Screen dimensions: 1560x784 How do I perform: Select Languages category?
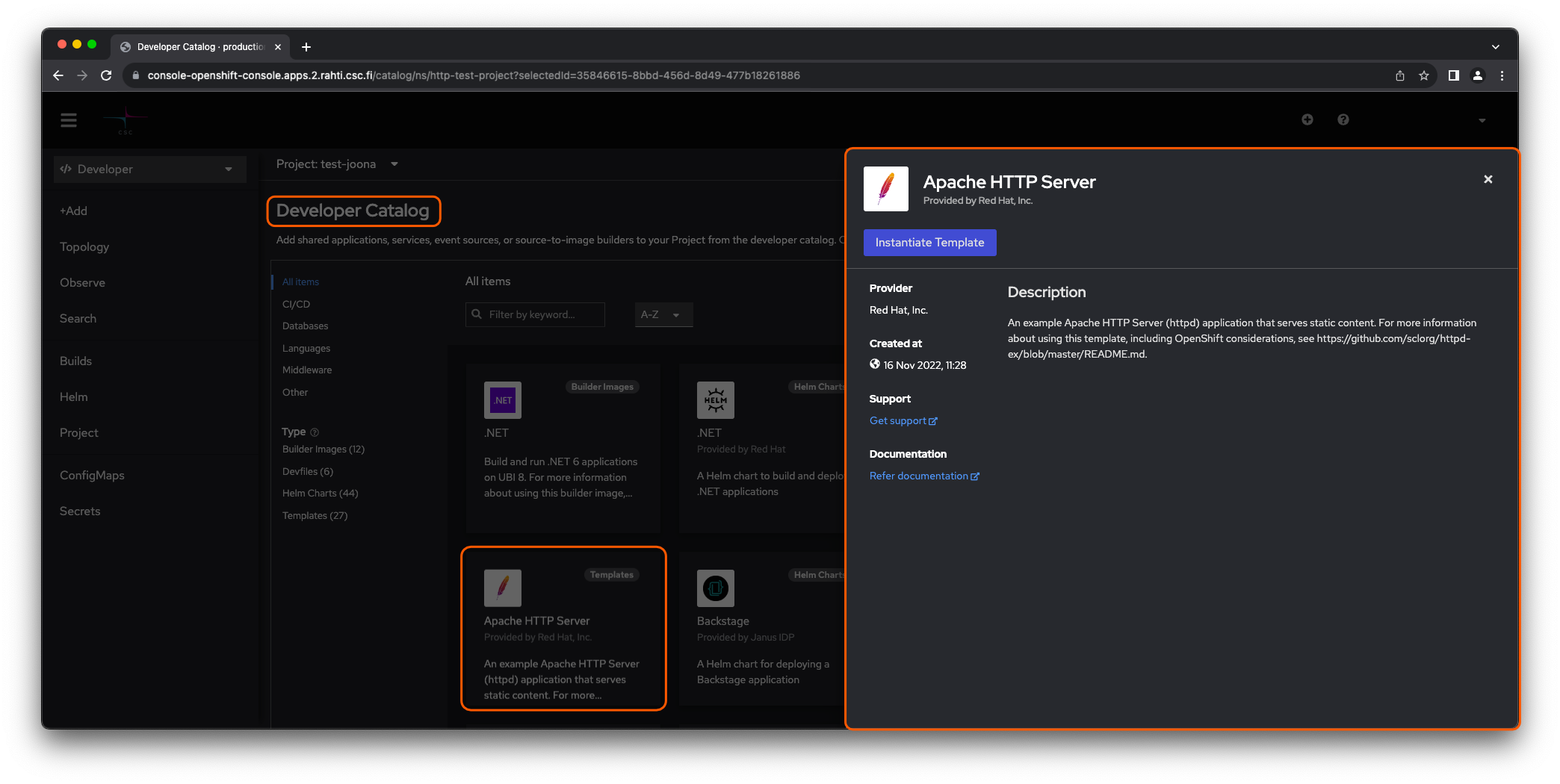coord(306,349)
